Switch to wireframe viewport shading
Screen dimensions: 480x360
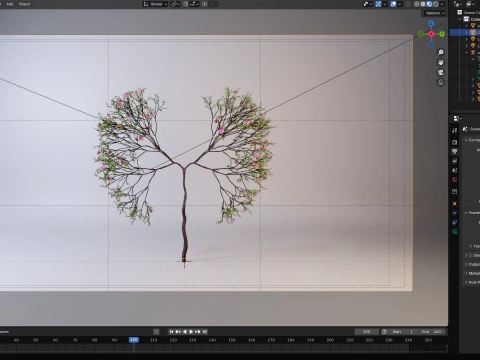(x=417, y=4)
